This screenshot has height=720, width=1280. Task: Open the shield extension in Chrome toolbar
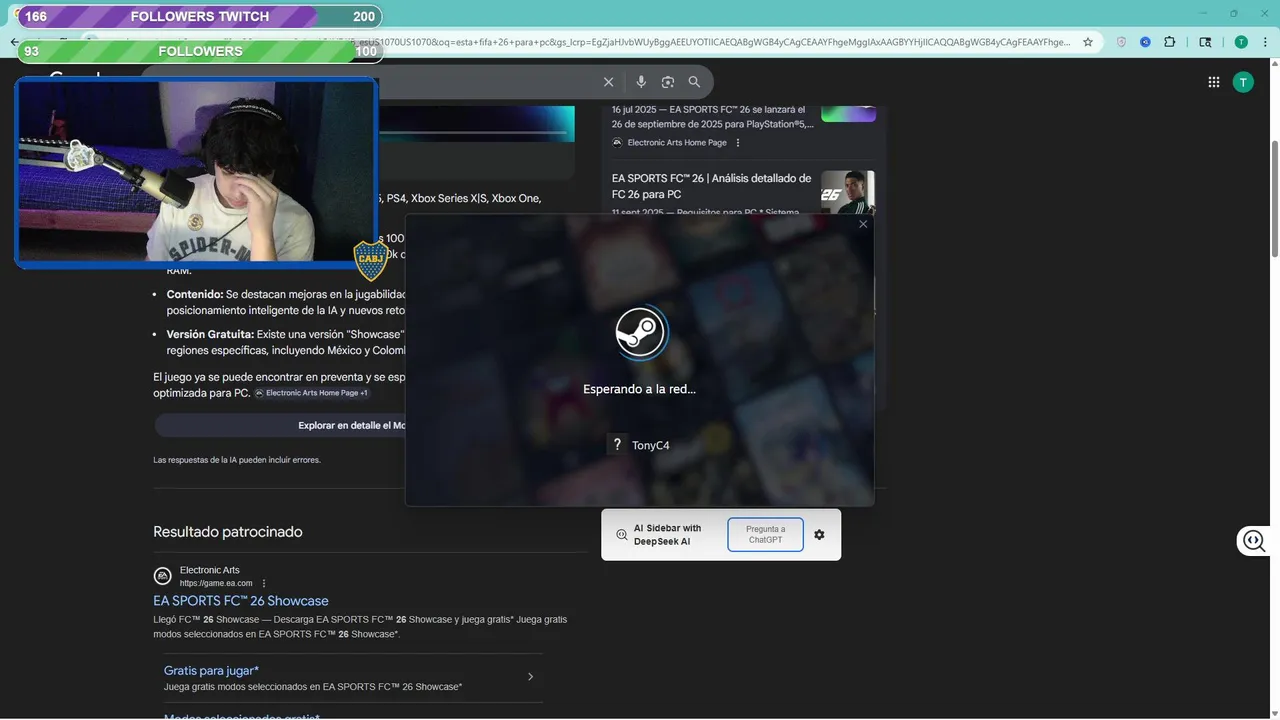point(1121,42)
